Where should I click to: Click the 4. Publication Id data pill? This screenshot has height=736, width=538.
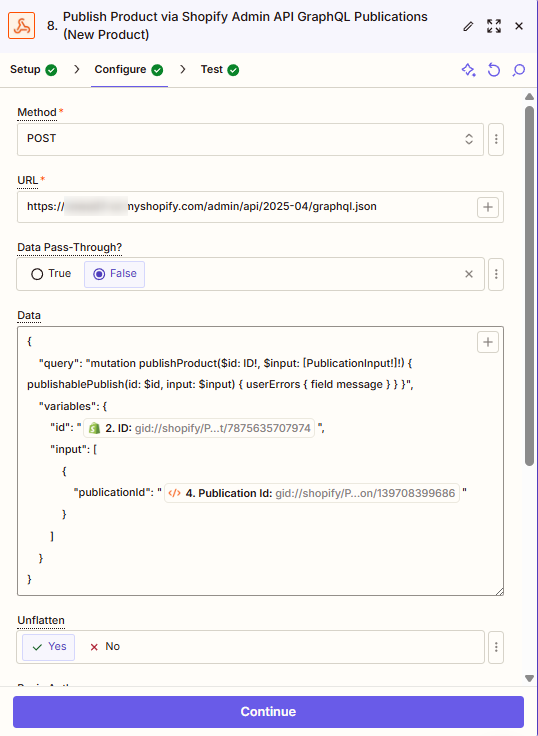tap(312, 493)
